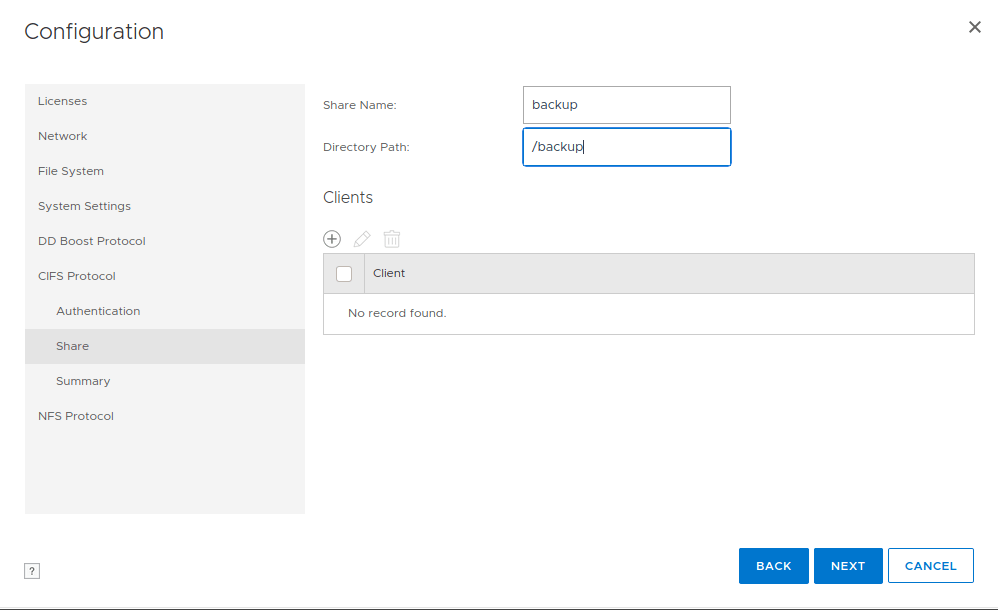This screenshot has height=610, width=998.
Task: Click the edit client pencil icon
Action: [362, 239]
